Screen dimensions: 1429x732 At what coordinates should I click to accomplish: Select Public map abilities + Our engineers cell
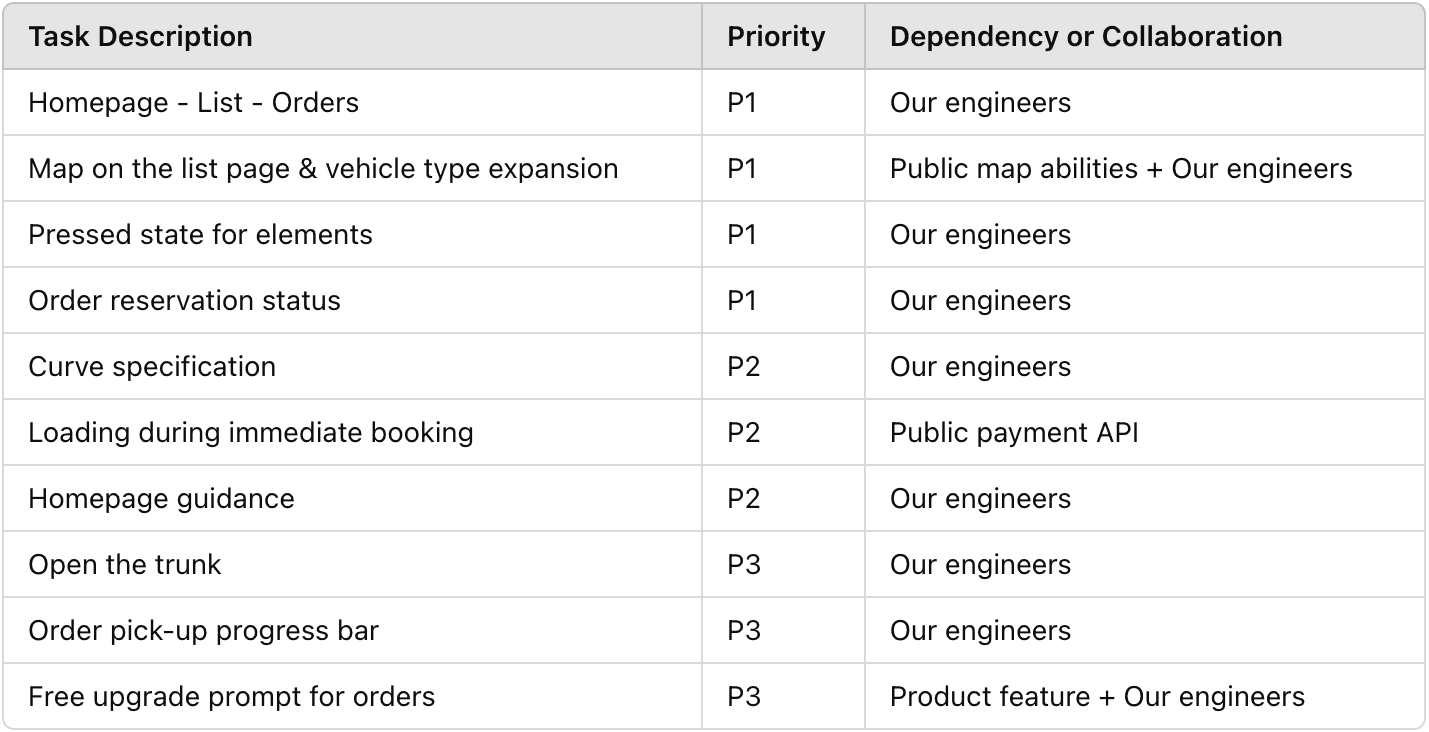point(1144,168)
